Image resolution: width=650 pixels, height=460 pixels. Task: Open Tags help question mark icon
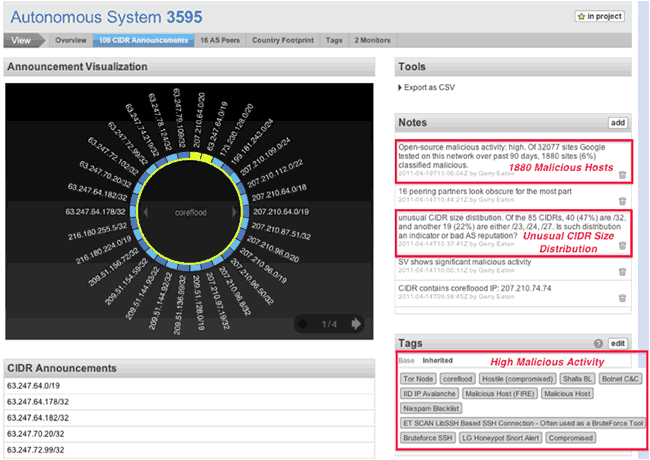coord(598,343)
